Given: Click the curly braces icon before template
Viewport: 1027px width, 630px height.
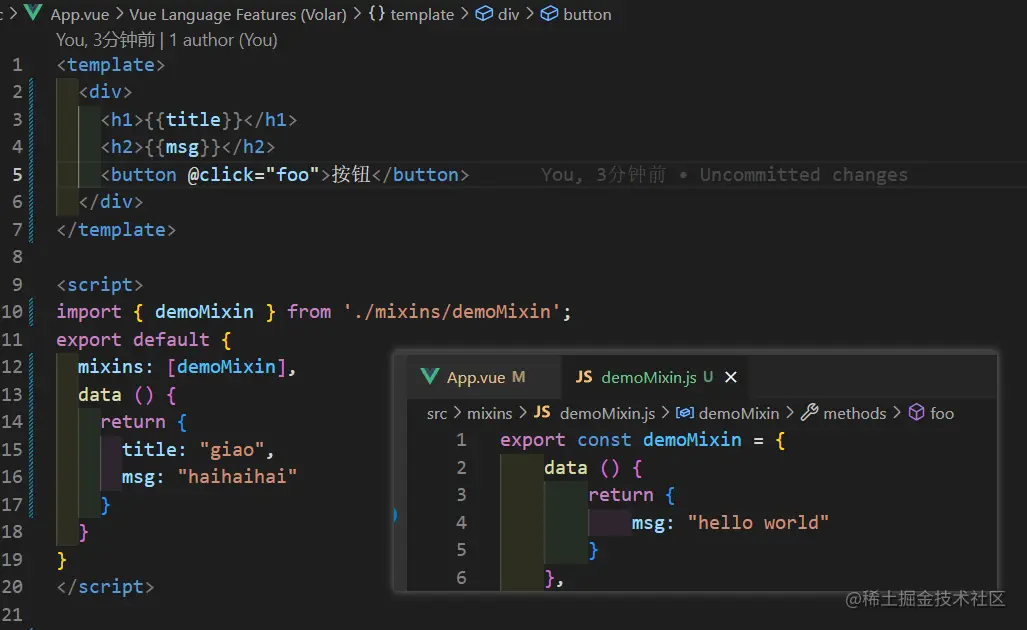Looking at the screenshot, I should point(377,13).
